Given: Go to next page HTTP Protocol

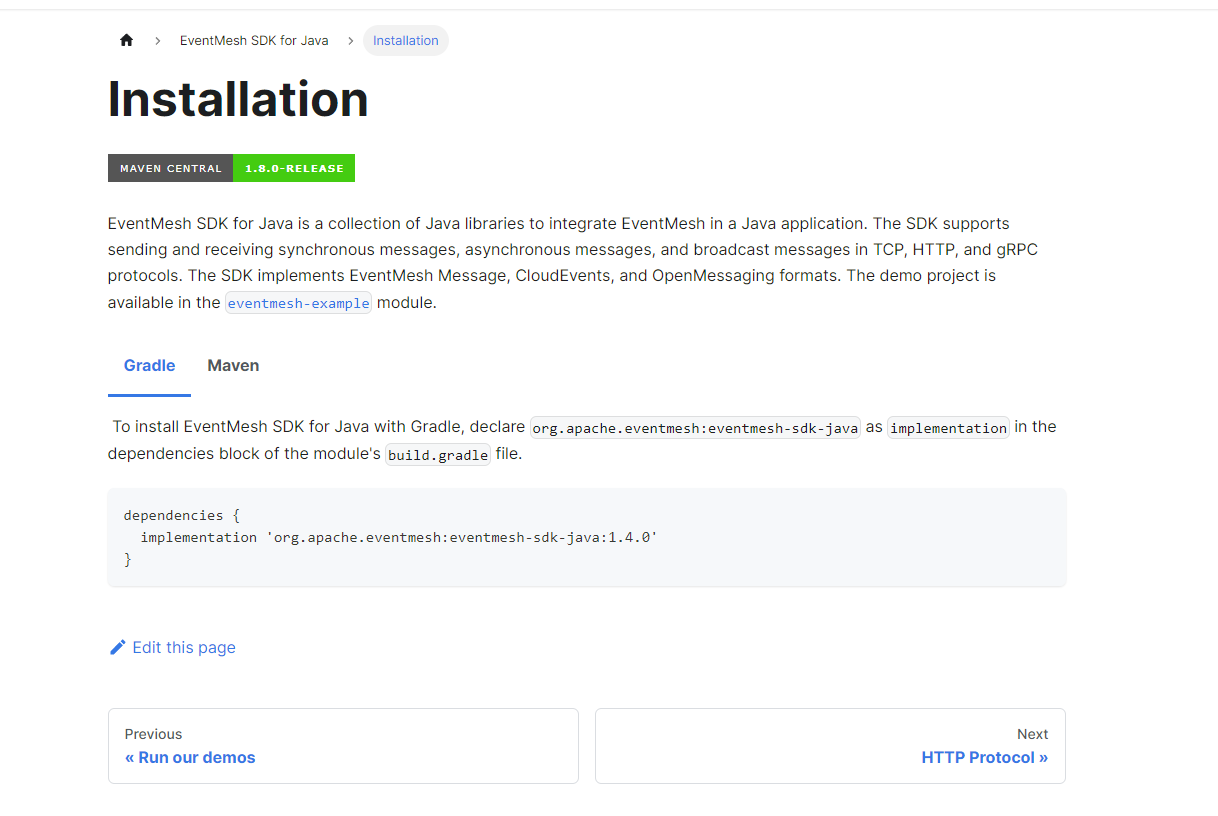Looking at the screenshot, I should pyautogui.click(x=830, y=746).
